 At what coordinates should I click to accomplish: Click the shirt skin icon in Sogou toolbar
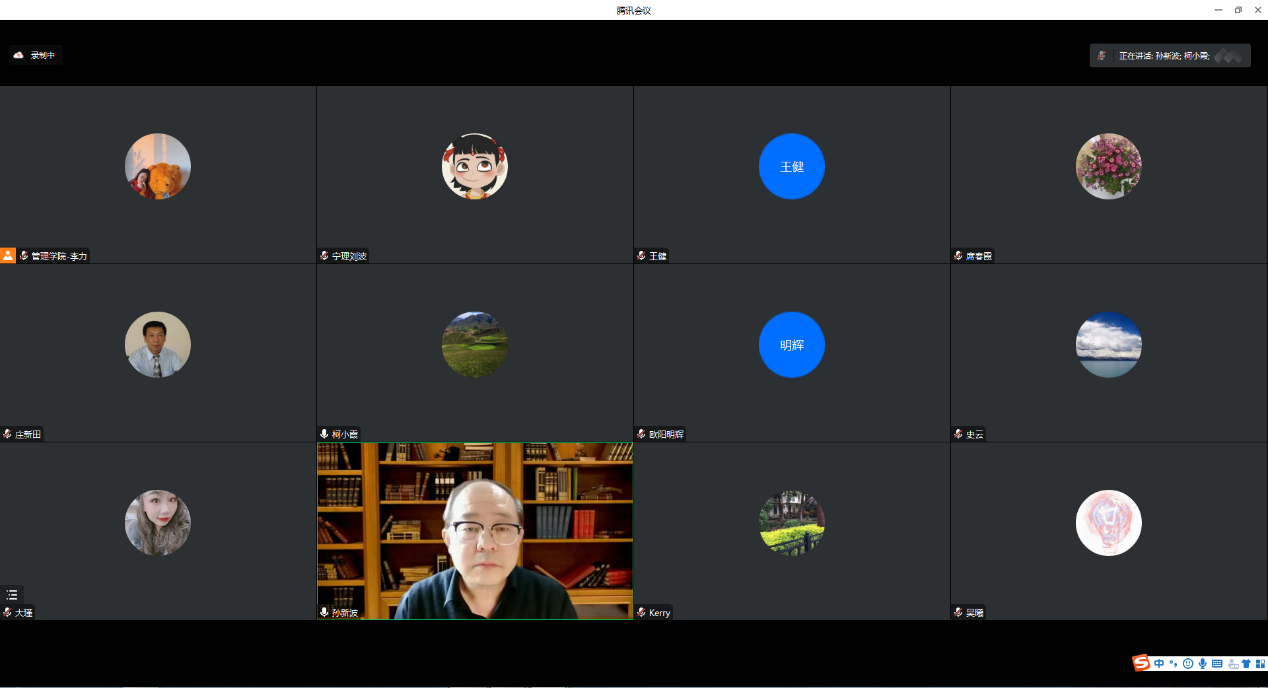[1246, 663]
